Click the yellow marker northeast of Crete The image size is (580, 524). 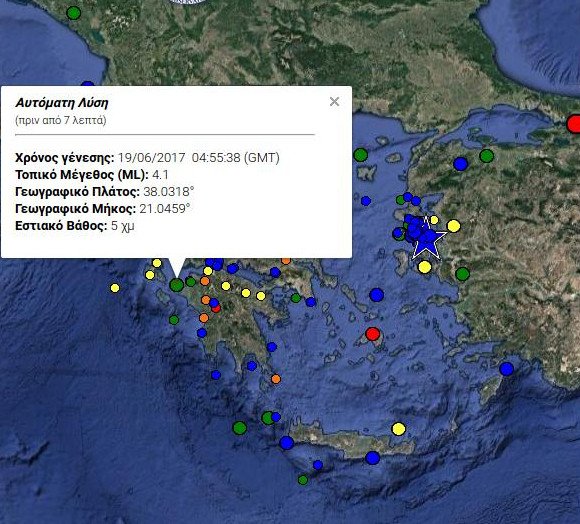(398, 429)
